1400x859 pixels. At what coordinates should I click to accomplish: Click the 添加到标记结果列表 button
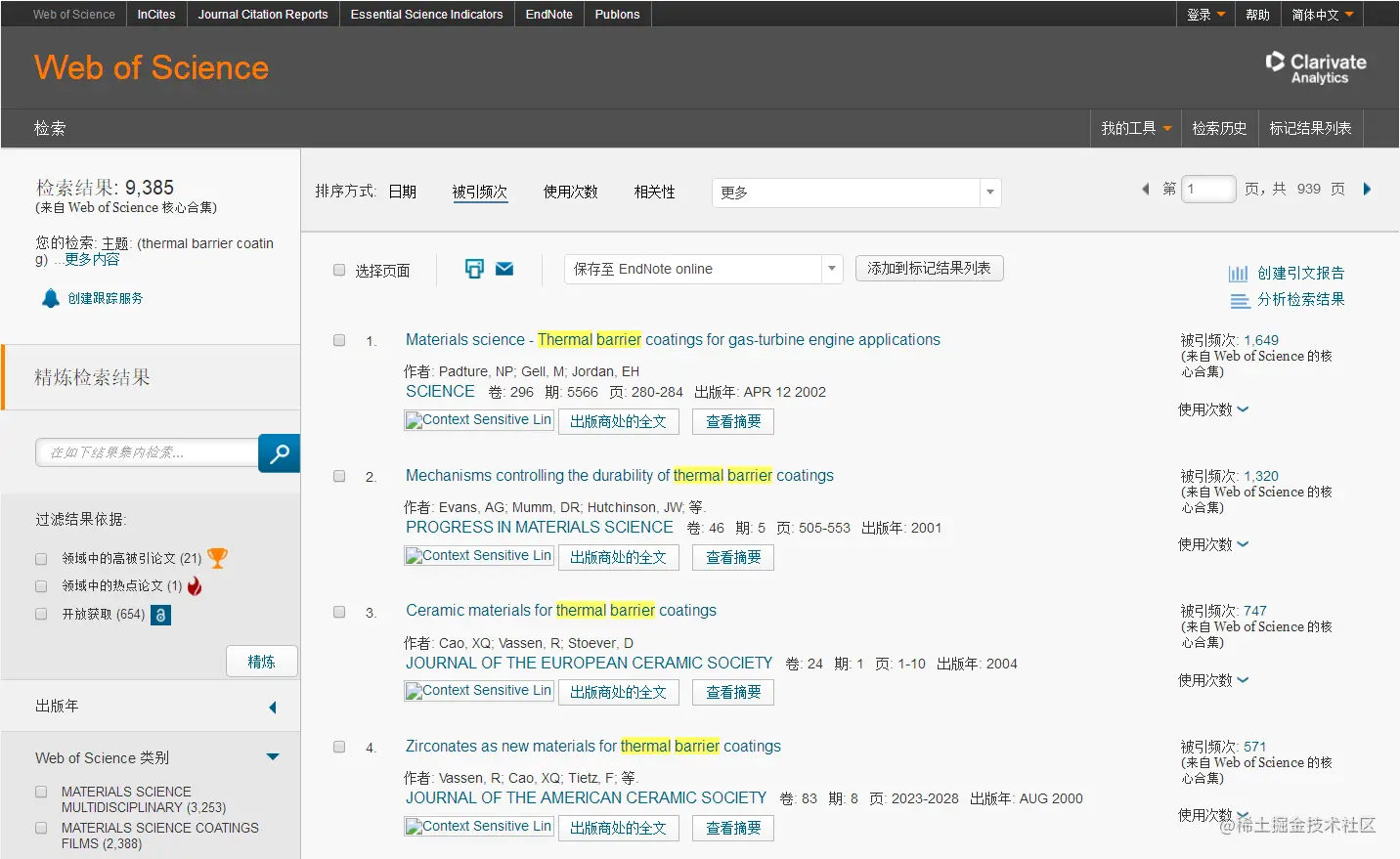click(x=930, y=268)
